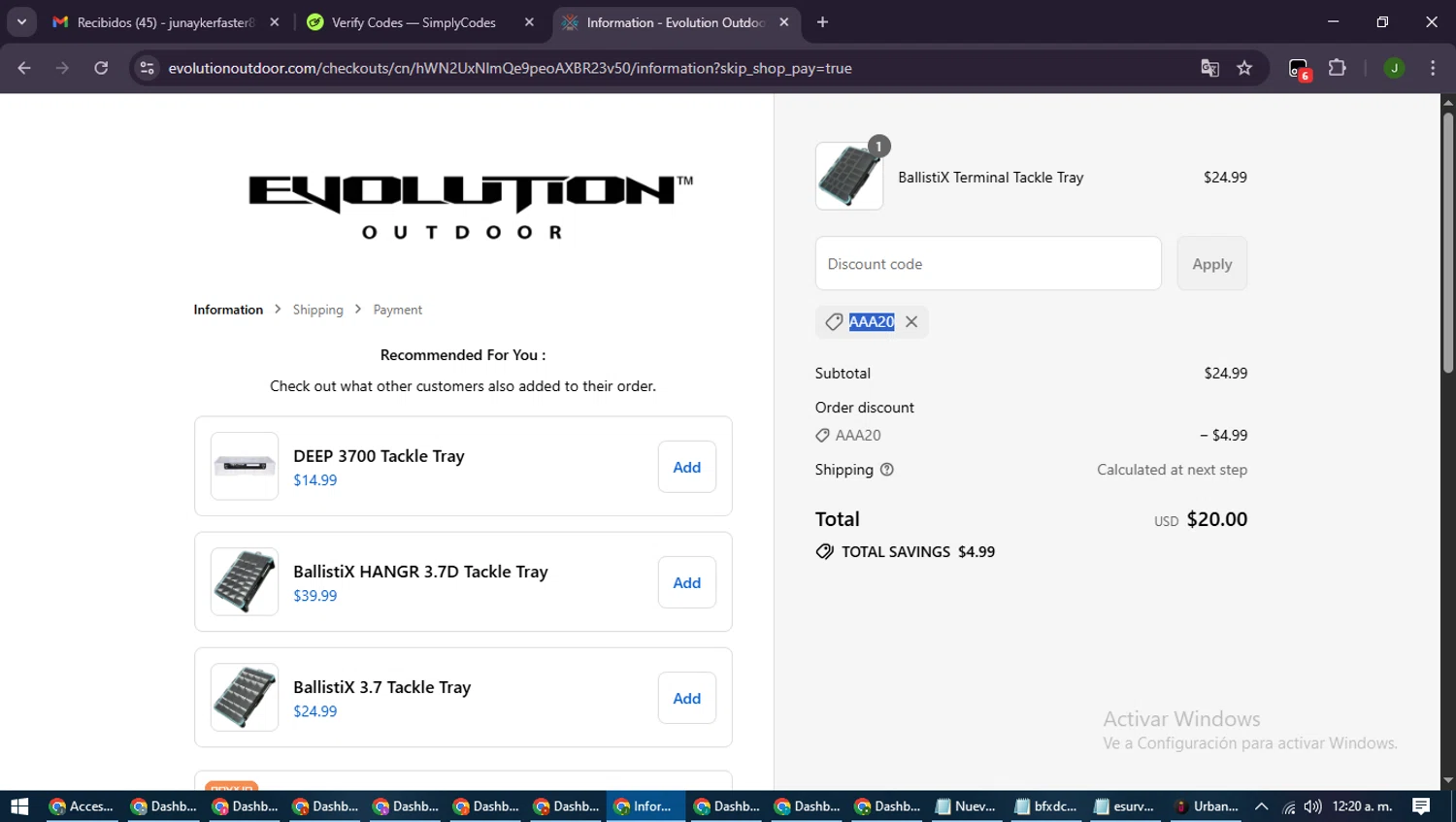The width and height of the screenshot is (1456, 822).
Task: Select the Information - Evolution Outdoor tab
Action: (677, 22)
